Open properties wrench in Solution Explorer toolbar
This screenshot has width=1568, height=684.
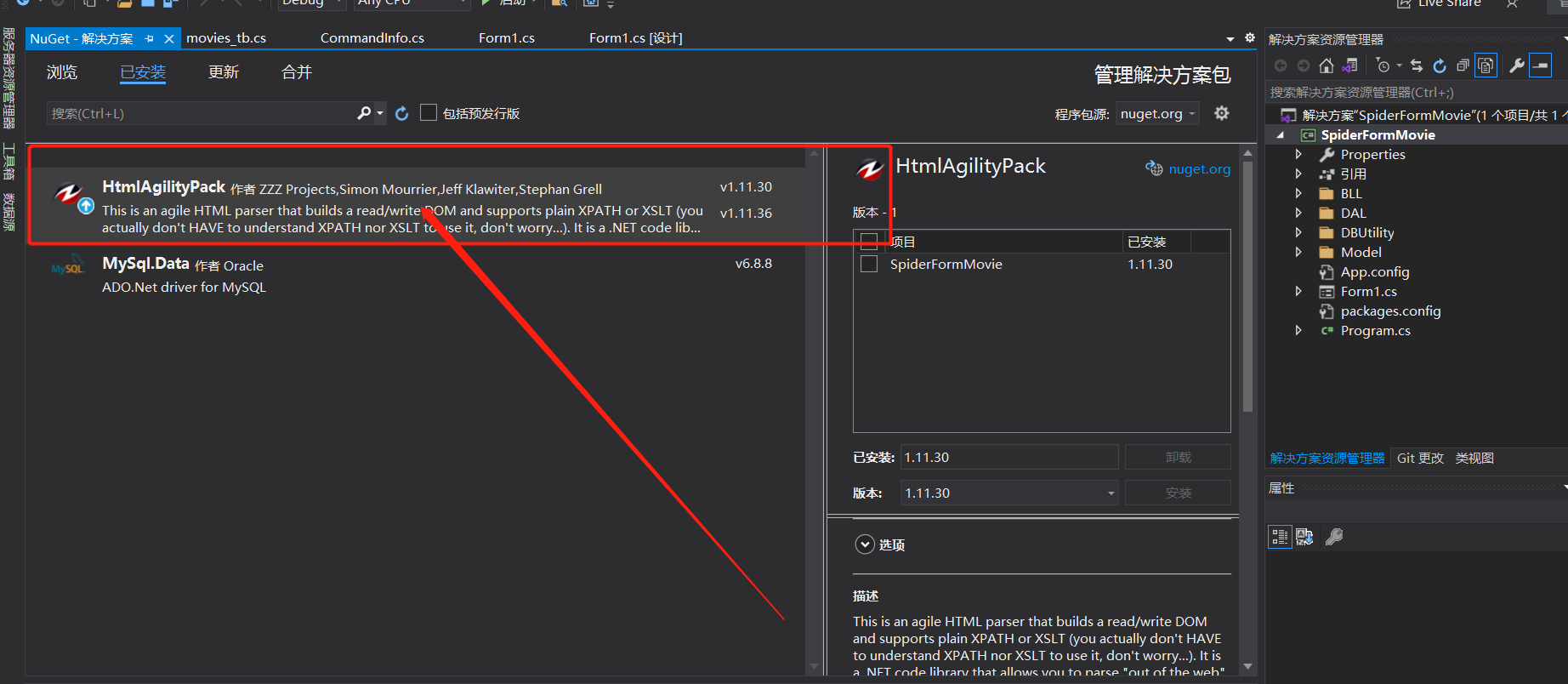point(1517,66)
